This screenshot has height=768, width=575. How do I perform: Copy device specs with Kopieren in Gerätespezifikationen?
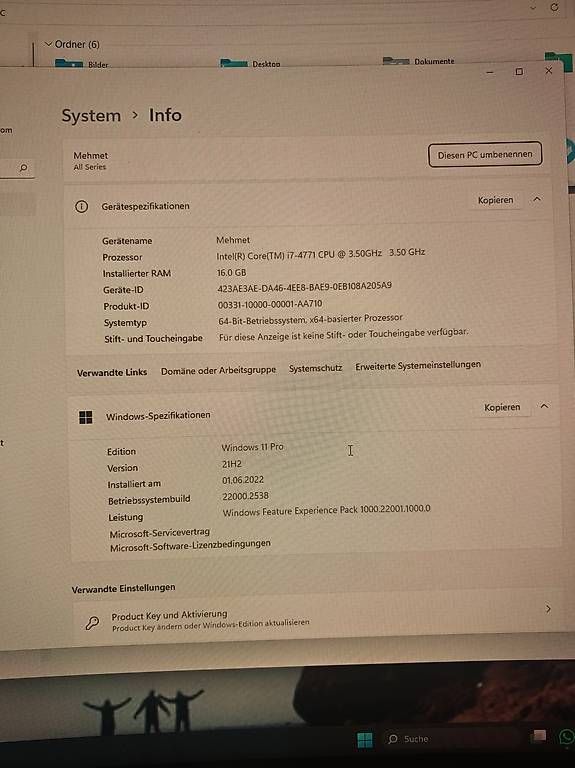tap(496, 200)
